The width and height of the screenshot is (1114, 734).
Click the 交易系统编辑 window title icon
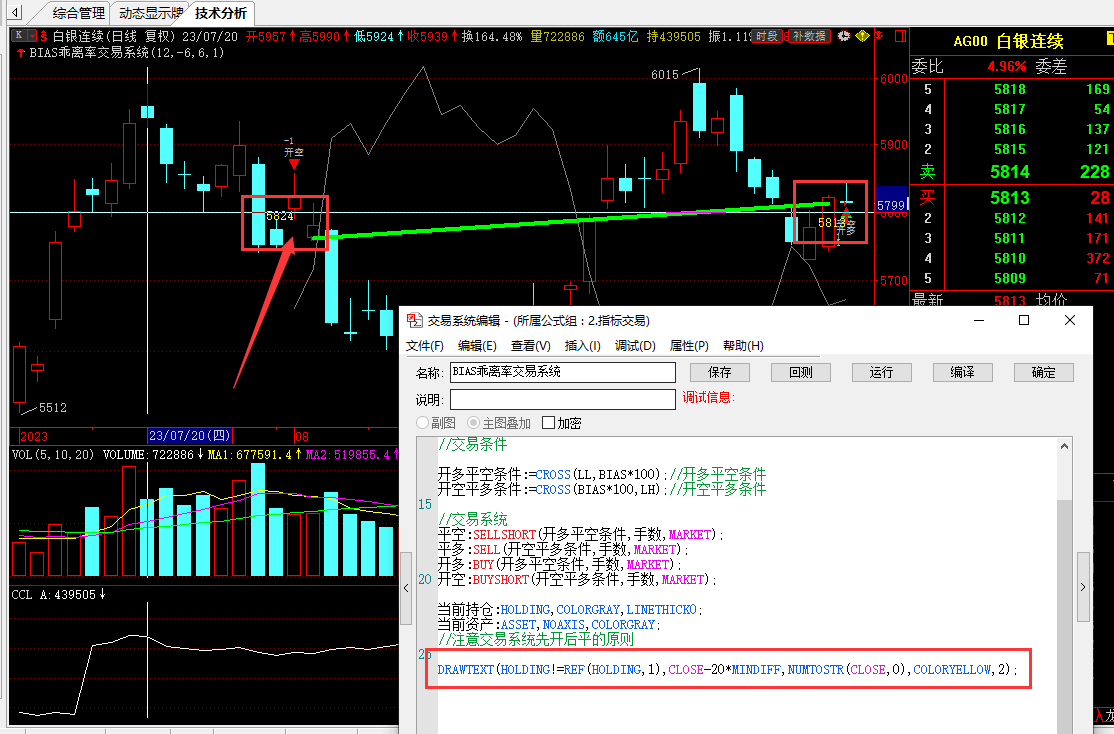tap(414, 320)
